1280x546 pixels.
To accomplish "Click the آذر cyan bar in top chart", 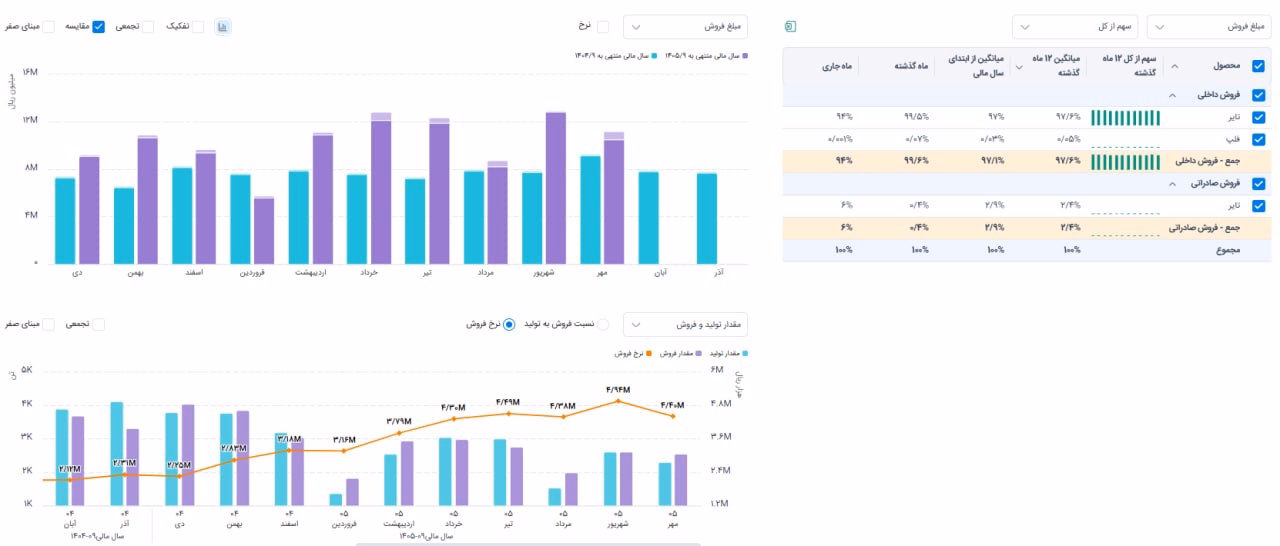I will [x=706, y=219].
